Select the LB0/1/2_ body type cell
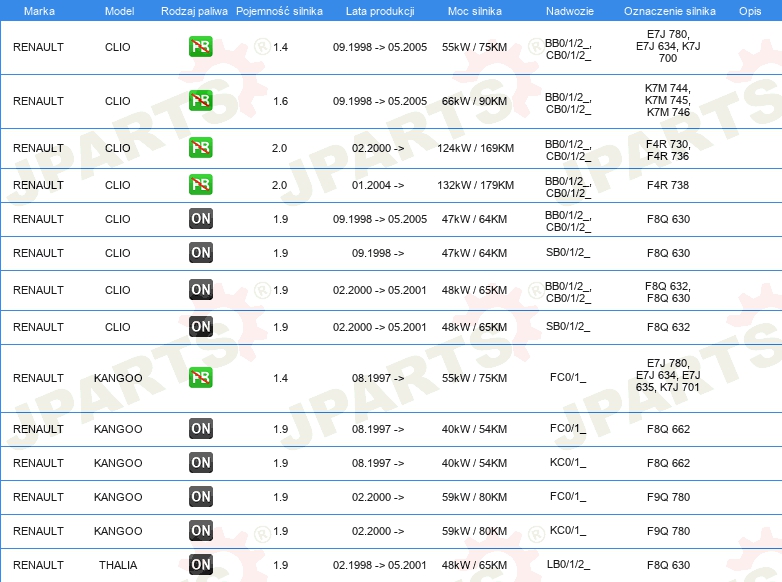The height and width of the screenshot is (582, 782). pyautogui.click(x=567, y=565)
